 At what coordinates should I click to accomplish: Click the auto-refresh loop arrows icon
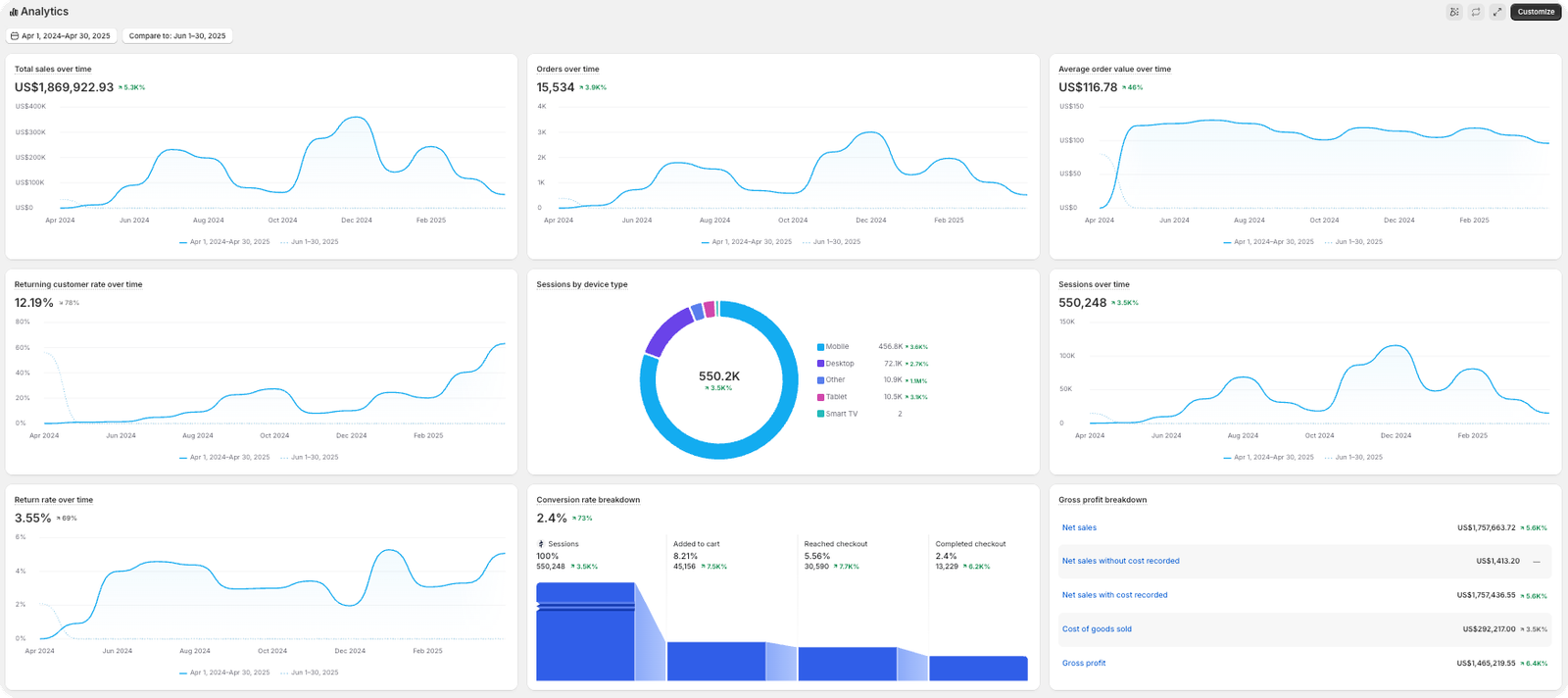[1475, 12]
